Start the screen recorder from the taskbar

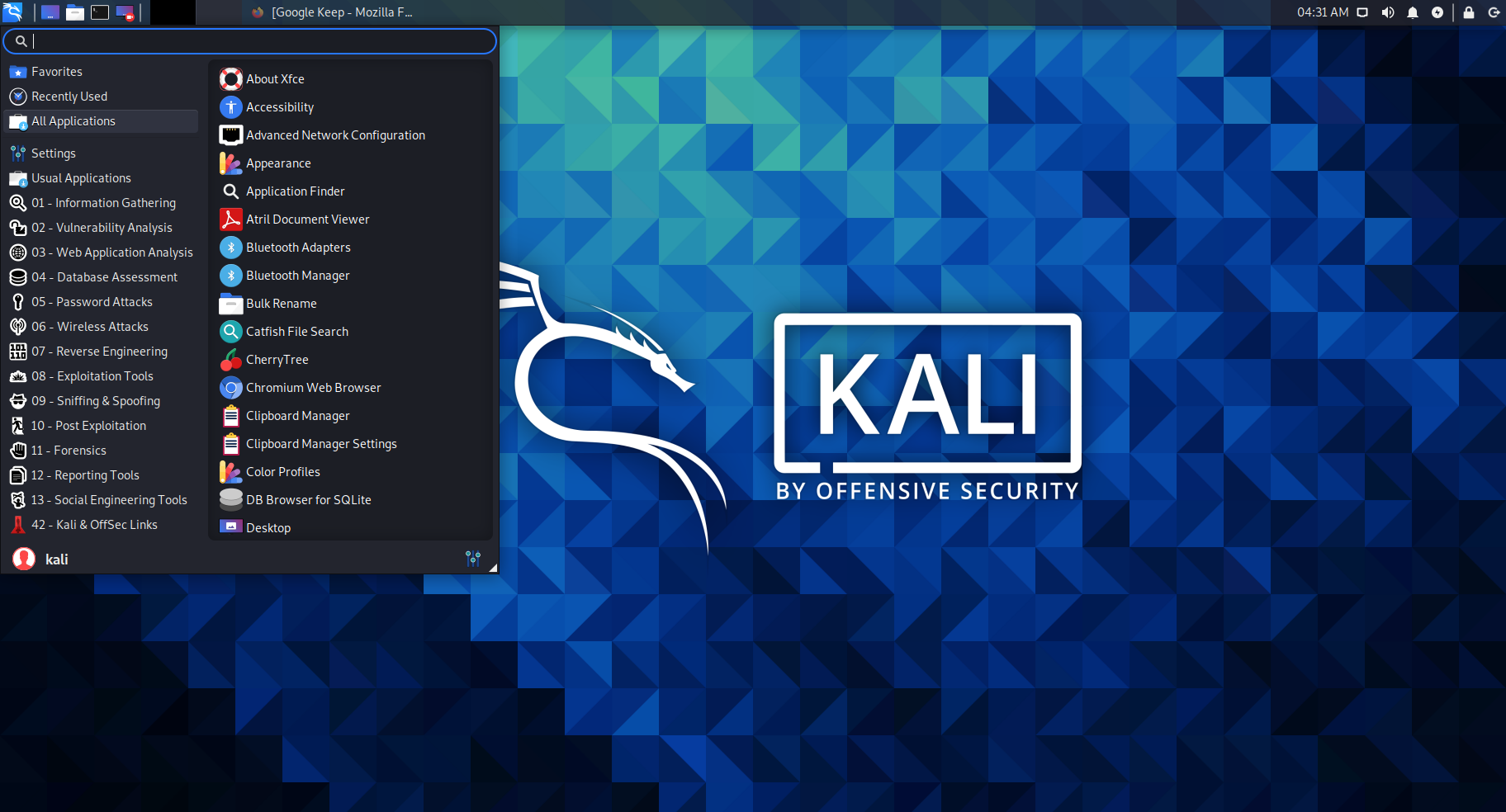point(125,12)
